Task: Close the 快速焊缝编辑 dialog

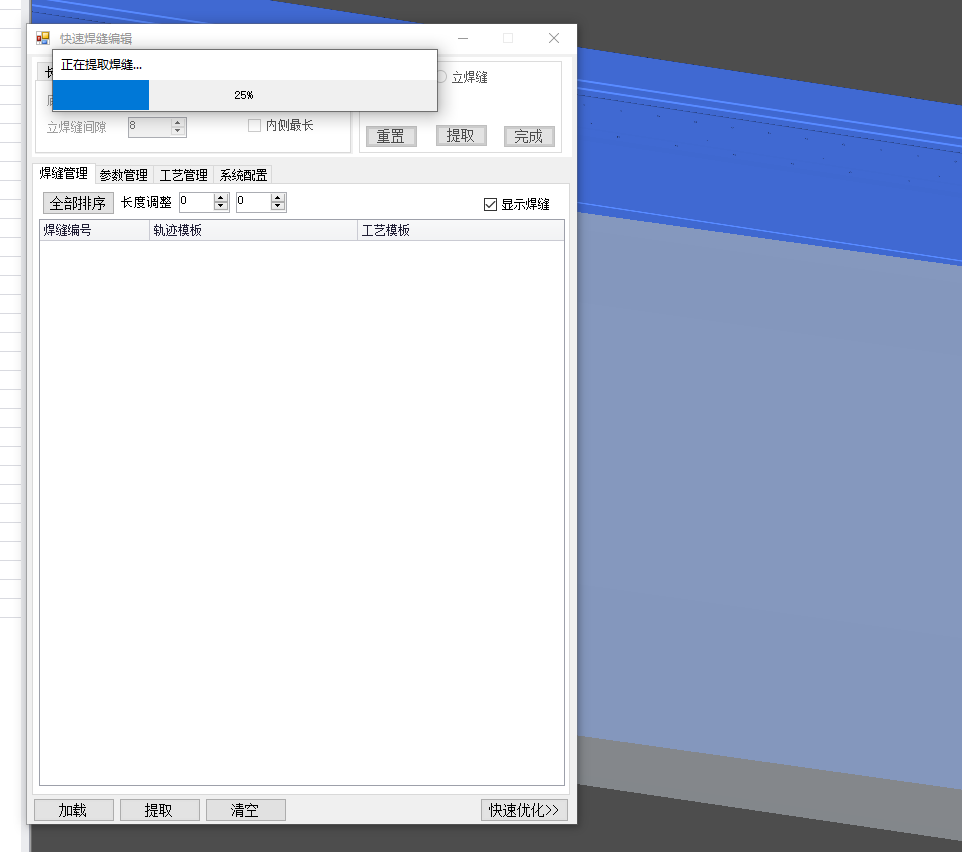Action: click(x=553, y=38)
